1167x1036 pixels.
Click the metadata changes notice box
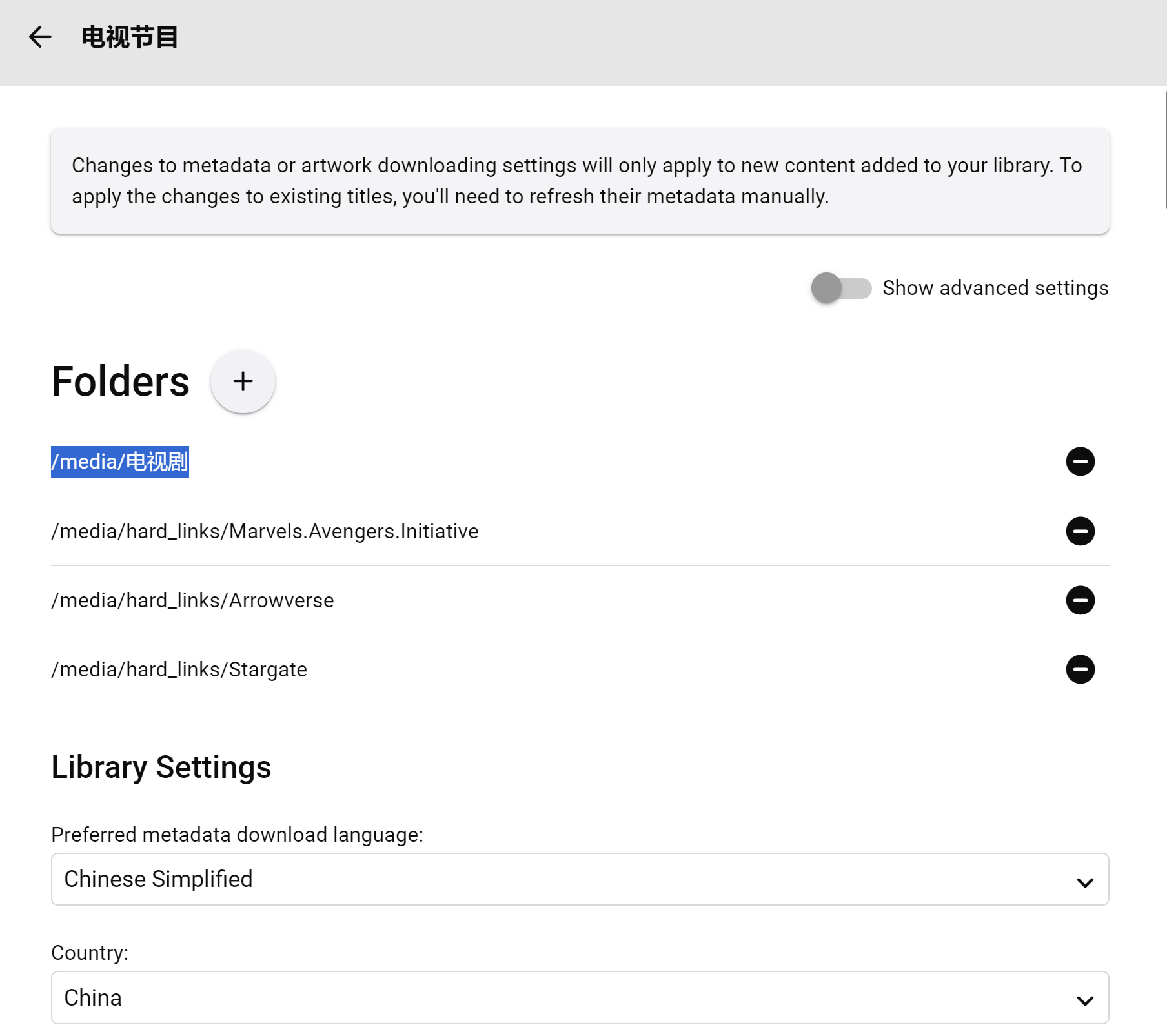[x=580, y=181]
